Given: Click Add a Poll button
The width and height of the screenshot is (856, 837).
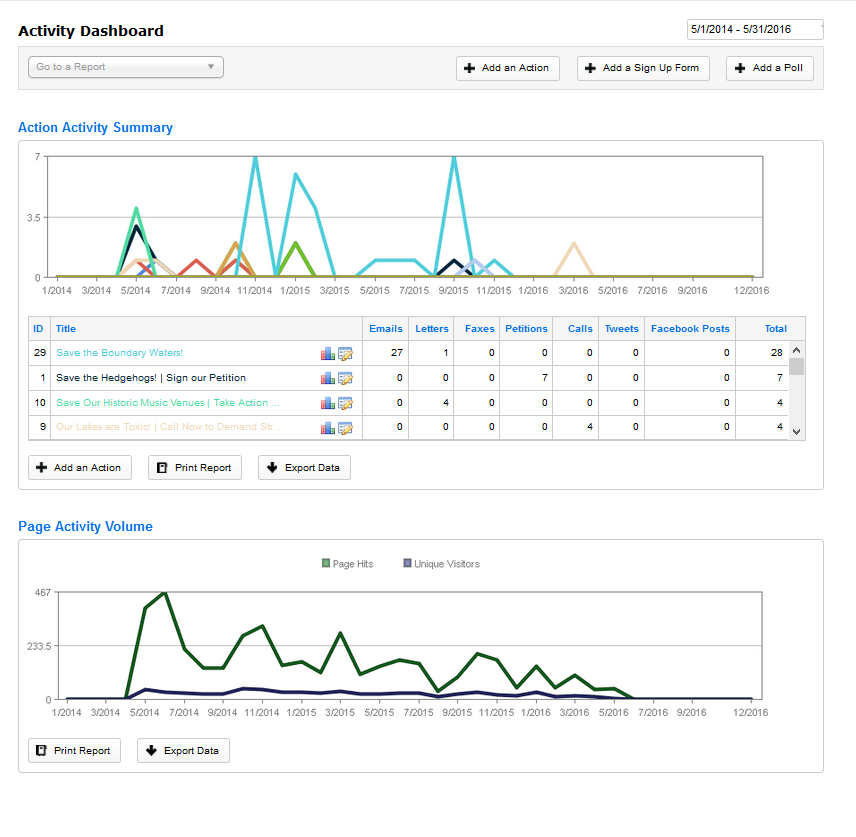Looking at the screenshot, I should tap(769, 68).
